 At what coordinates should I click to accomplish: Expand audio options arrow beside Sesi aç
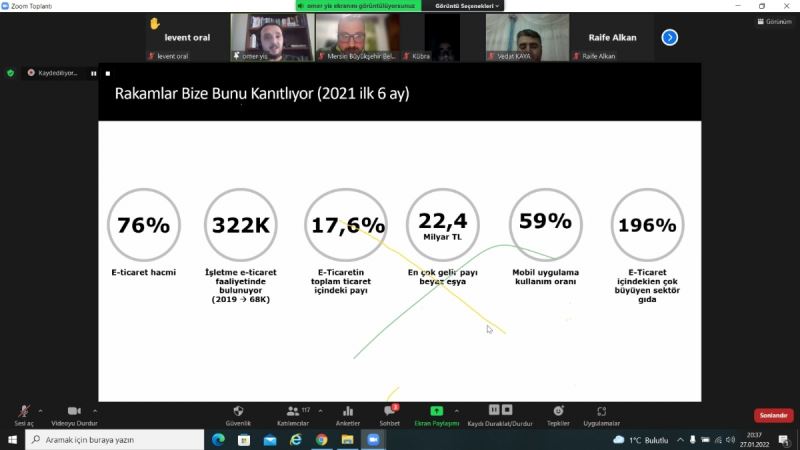tap(40, 410)
